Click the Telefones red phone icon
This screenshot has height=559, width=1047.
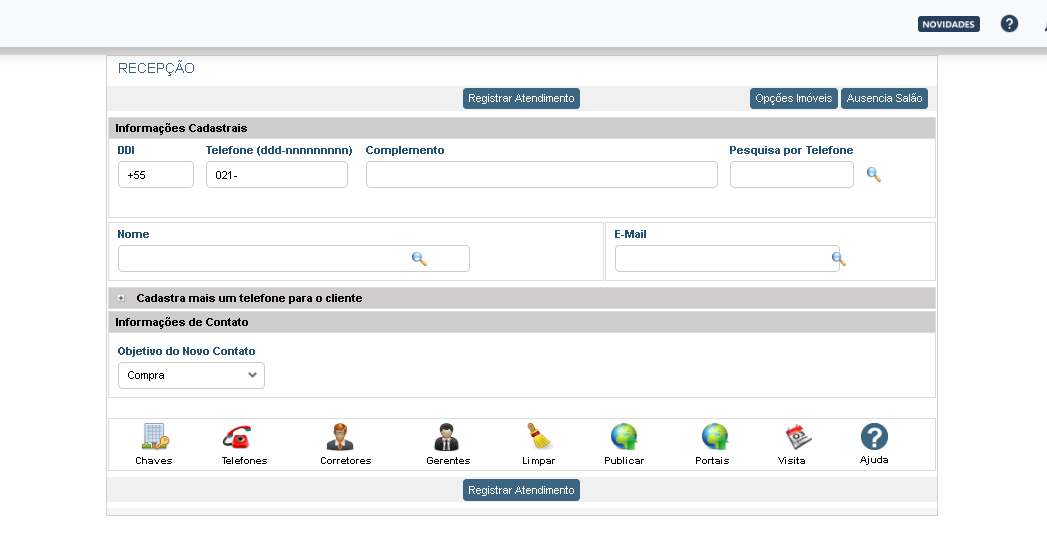tap(237, 437)
